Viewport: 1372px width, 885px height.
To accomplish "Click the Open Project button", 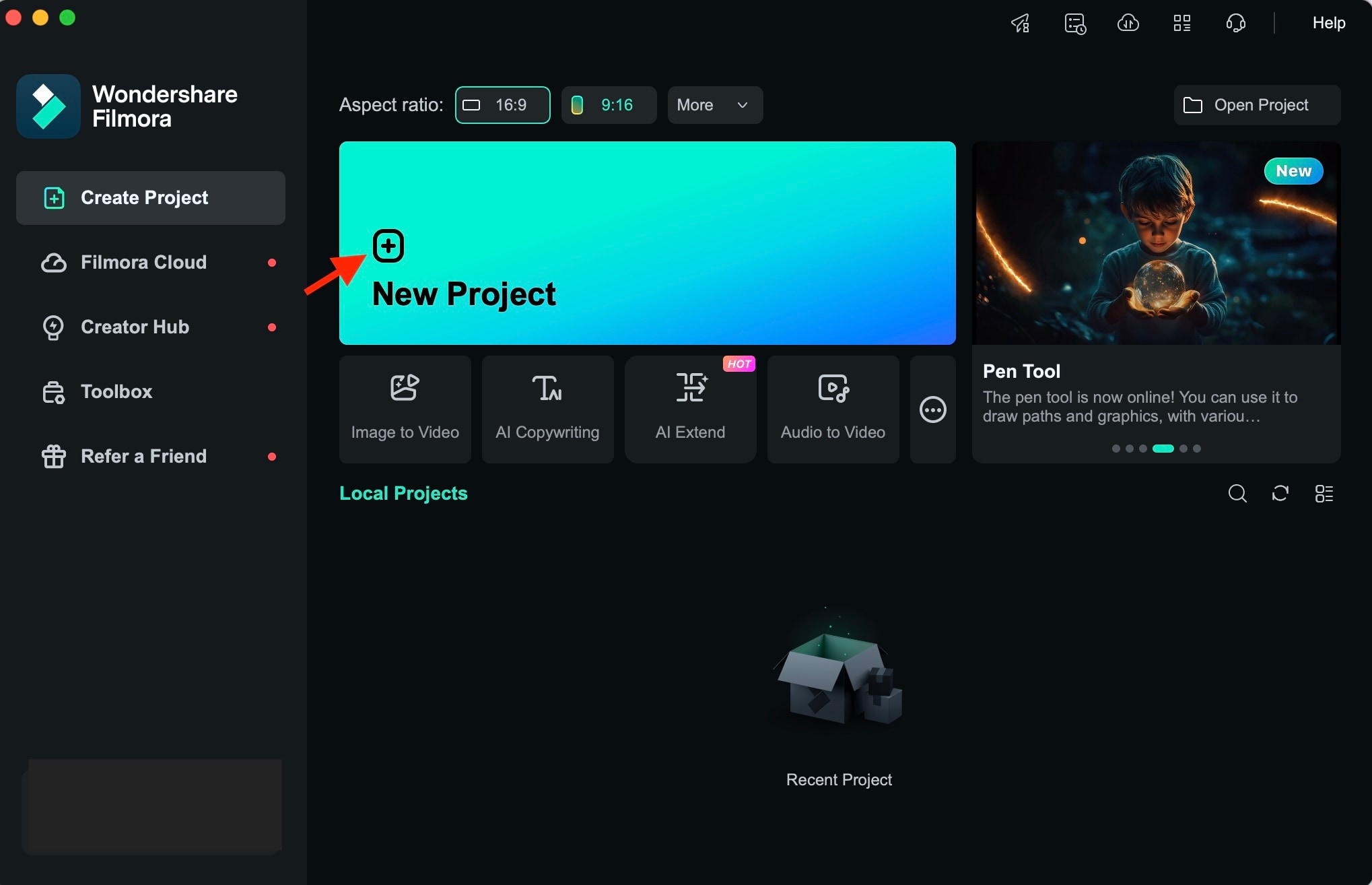I will click(1257, 105).
